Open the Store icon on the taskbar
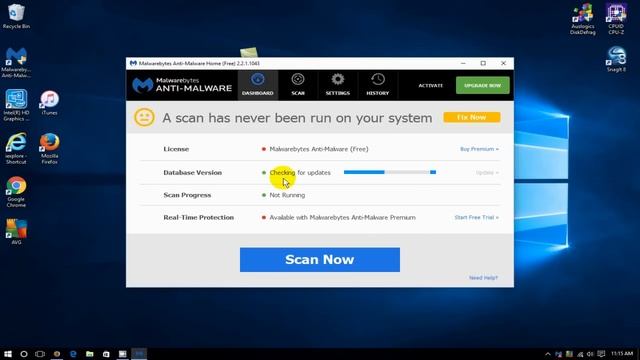This screenshot has height=360, width=640. (106, 354)
